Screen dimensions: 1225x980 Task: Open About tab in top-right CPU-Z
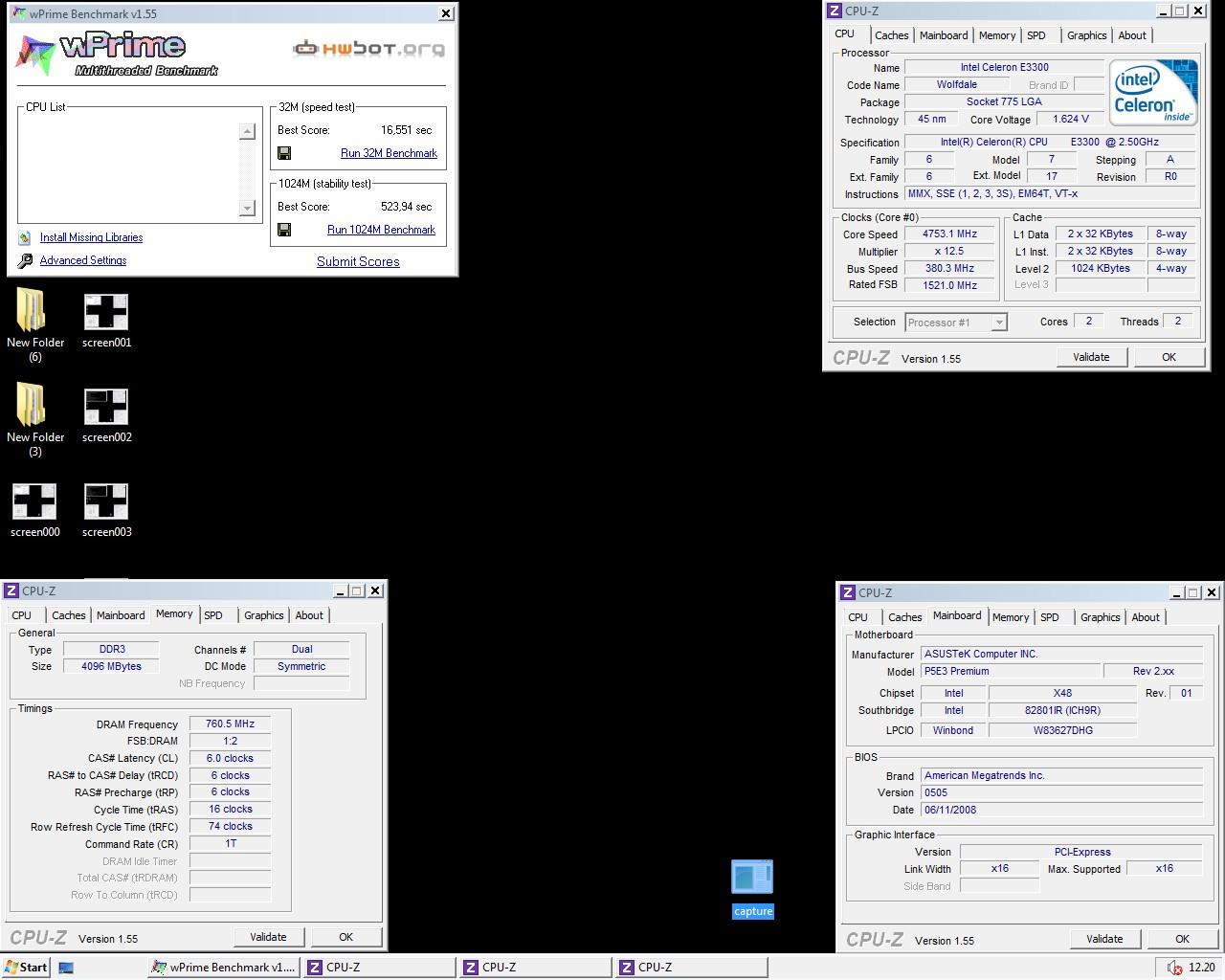coord(1132,35)
